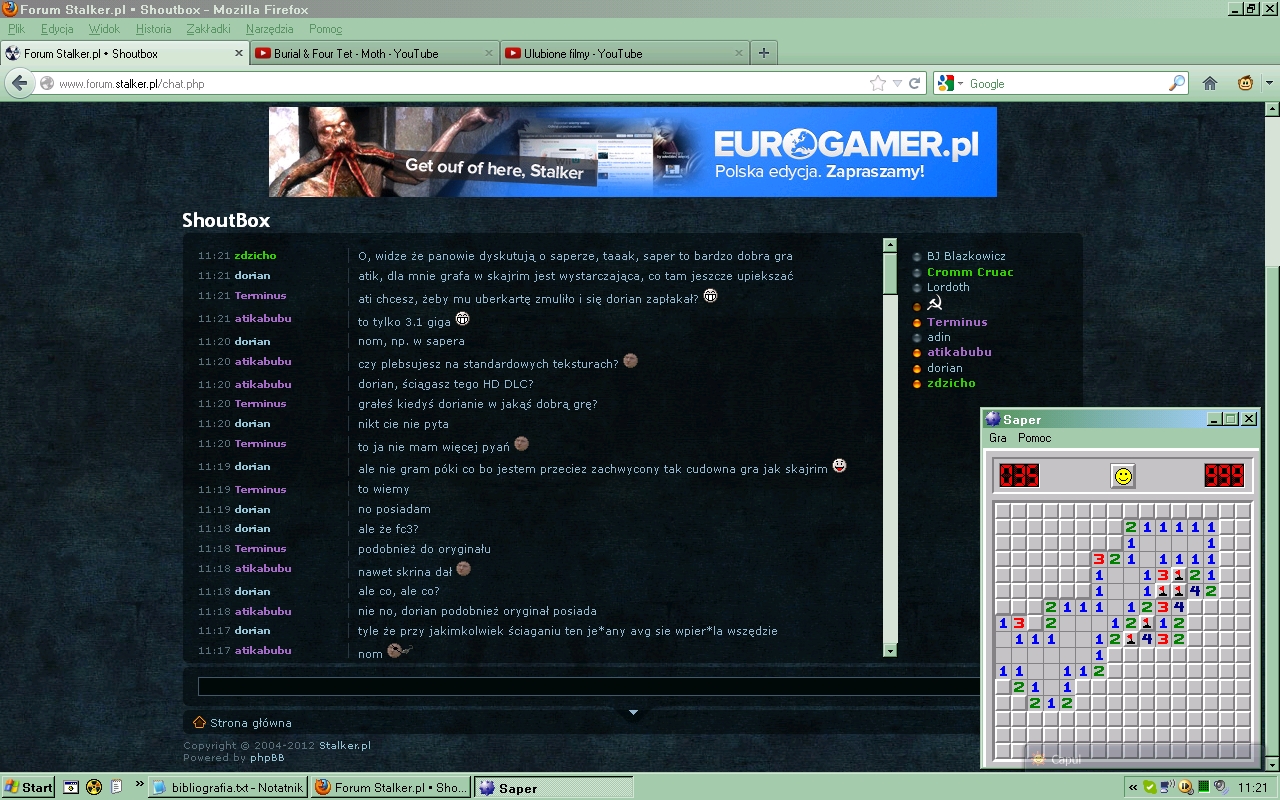1280x800 pixels.
Task: Click the Windows Start button
Action: tap(28, 787)
